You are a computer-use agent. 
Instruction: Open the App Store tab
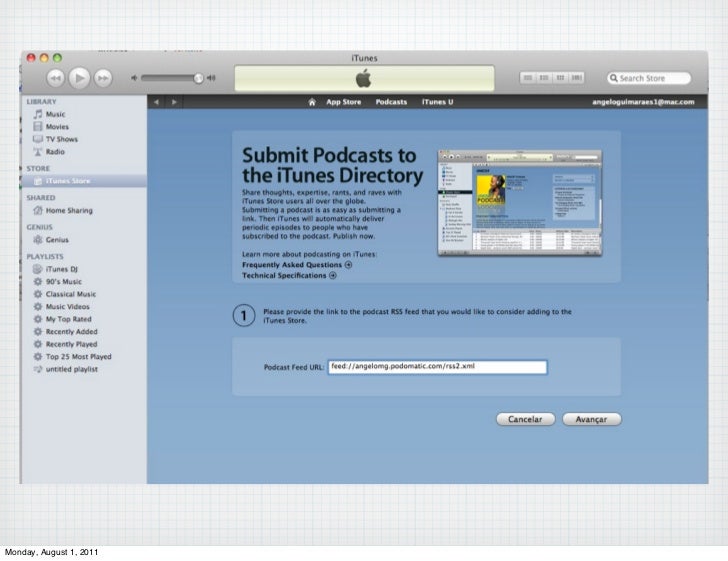tap(344, 102)
